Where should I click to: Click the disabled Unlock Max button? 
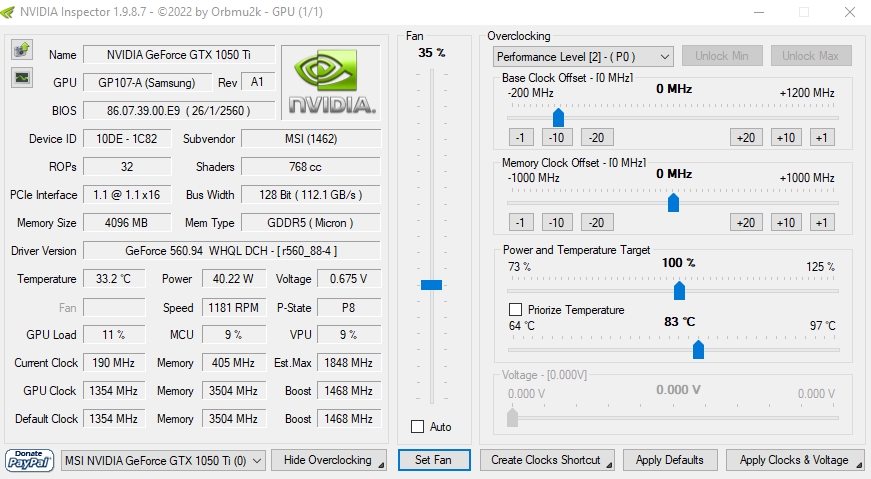(x=811, y=56)
